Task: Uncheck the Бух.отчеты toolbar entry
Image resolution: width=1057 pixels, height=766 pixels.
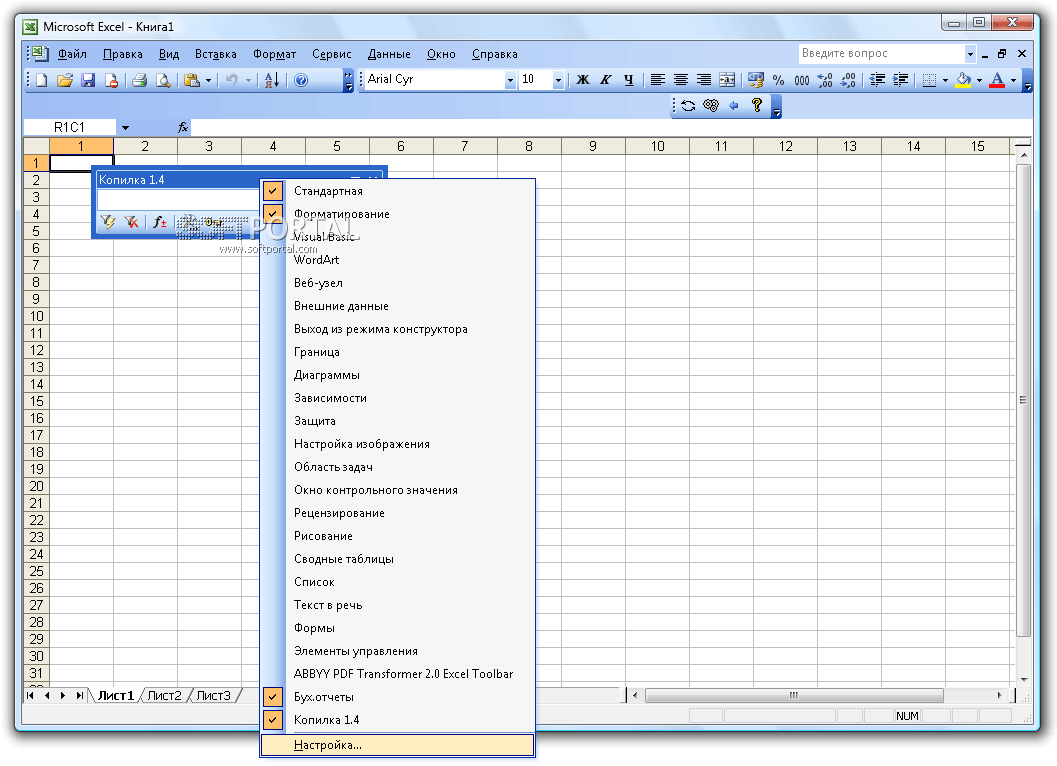Action: tap(396, 697)
